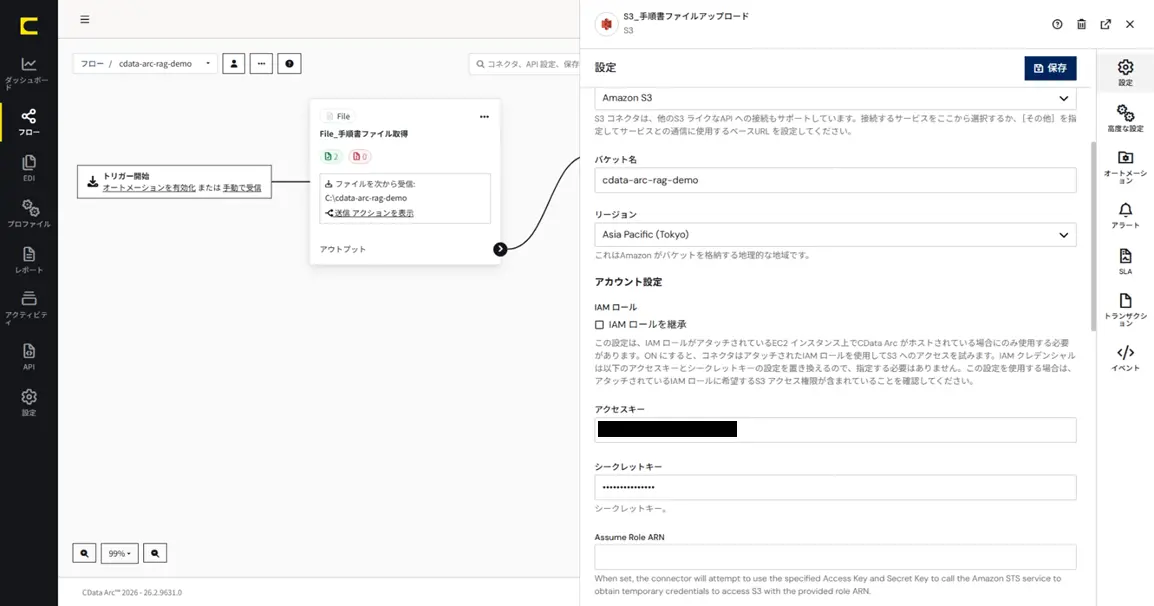Switch to the 高度な設定 tab

(1125, 119)
